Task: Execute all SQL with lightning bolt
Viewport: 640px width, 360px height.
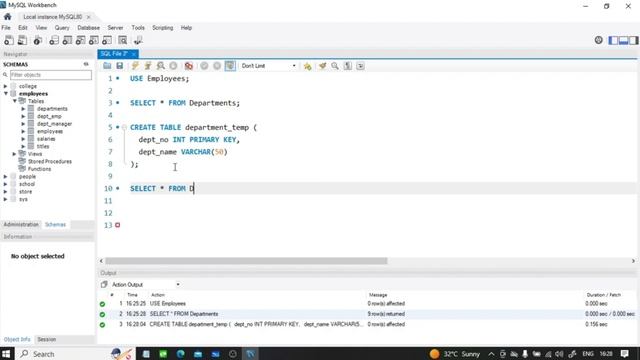Action: 135,66
